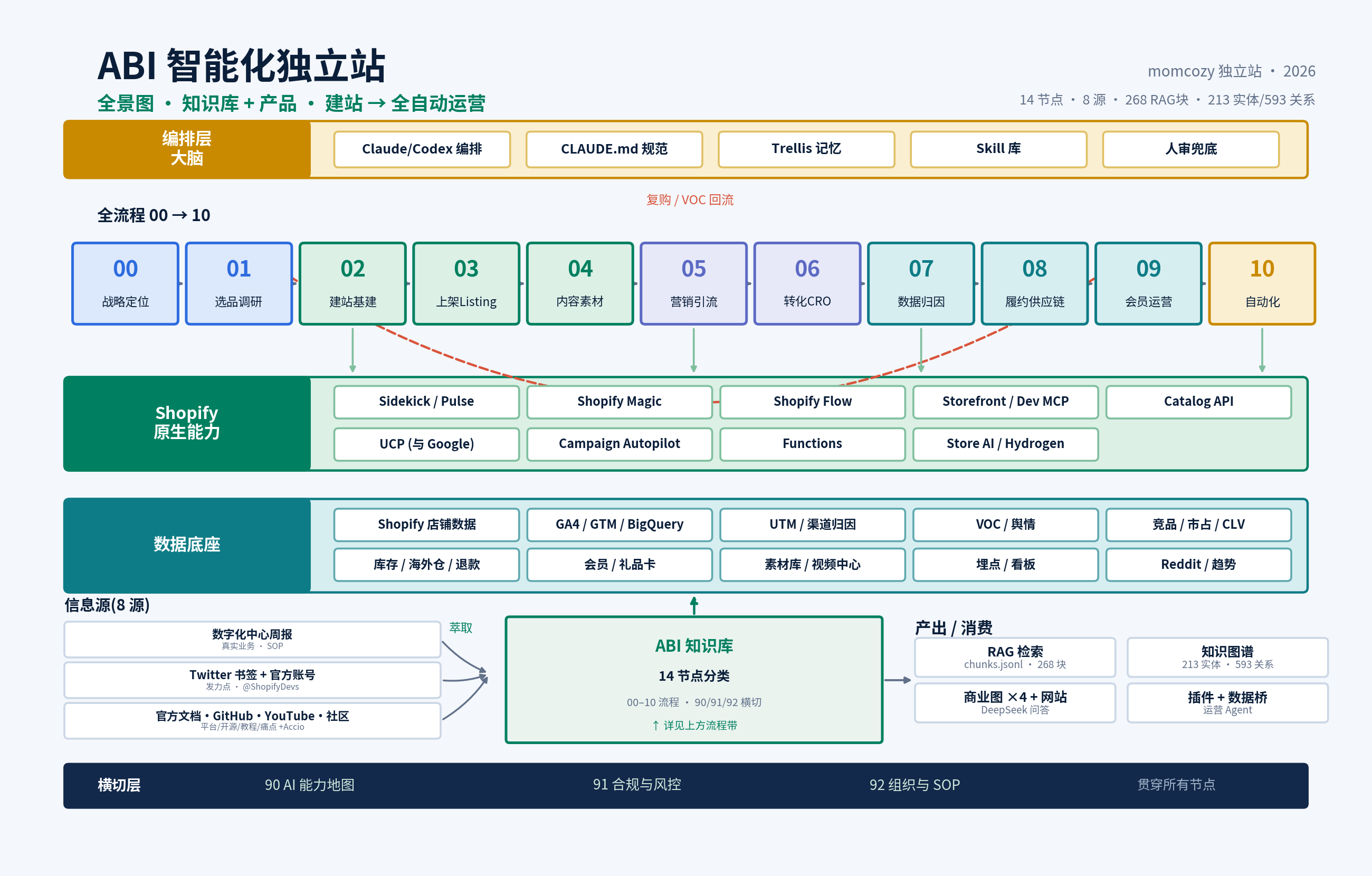1372x876 pixels.
Task: Click the Twitter 书签 + 官方账号 box
Action: [252, 680]
